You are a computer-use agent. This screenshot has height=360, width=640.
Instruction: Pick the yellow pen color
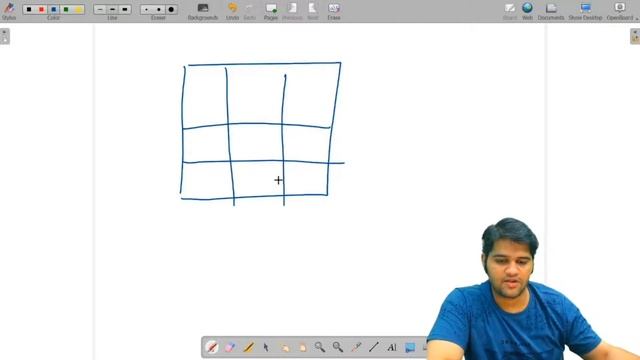pyautogui.click(x=78, y=9)
